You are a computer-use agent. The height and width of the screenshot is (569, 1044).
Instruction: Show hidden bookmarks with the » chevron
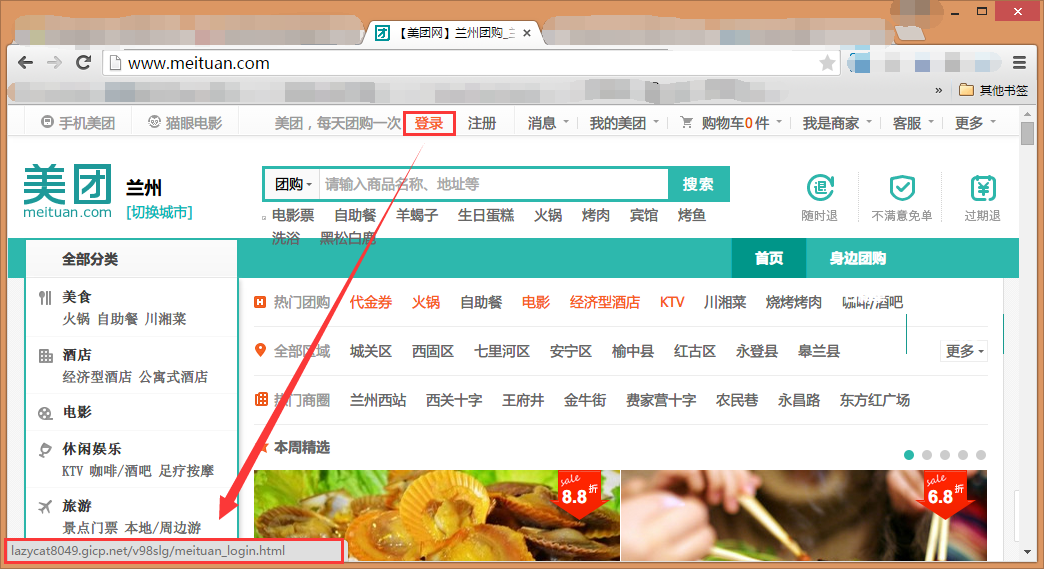(939, 90)
